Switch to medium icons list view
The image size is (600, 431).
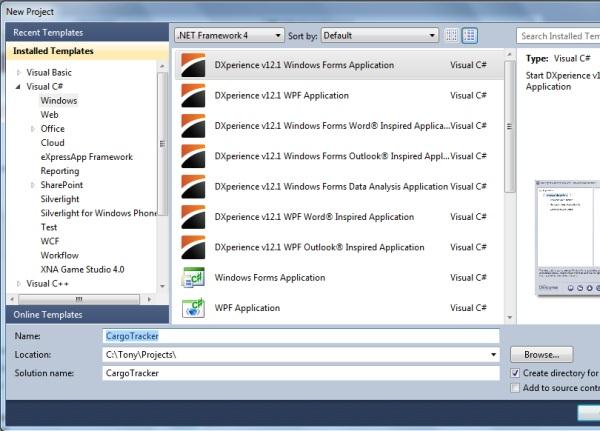[470, 36]
